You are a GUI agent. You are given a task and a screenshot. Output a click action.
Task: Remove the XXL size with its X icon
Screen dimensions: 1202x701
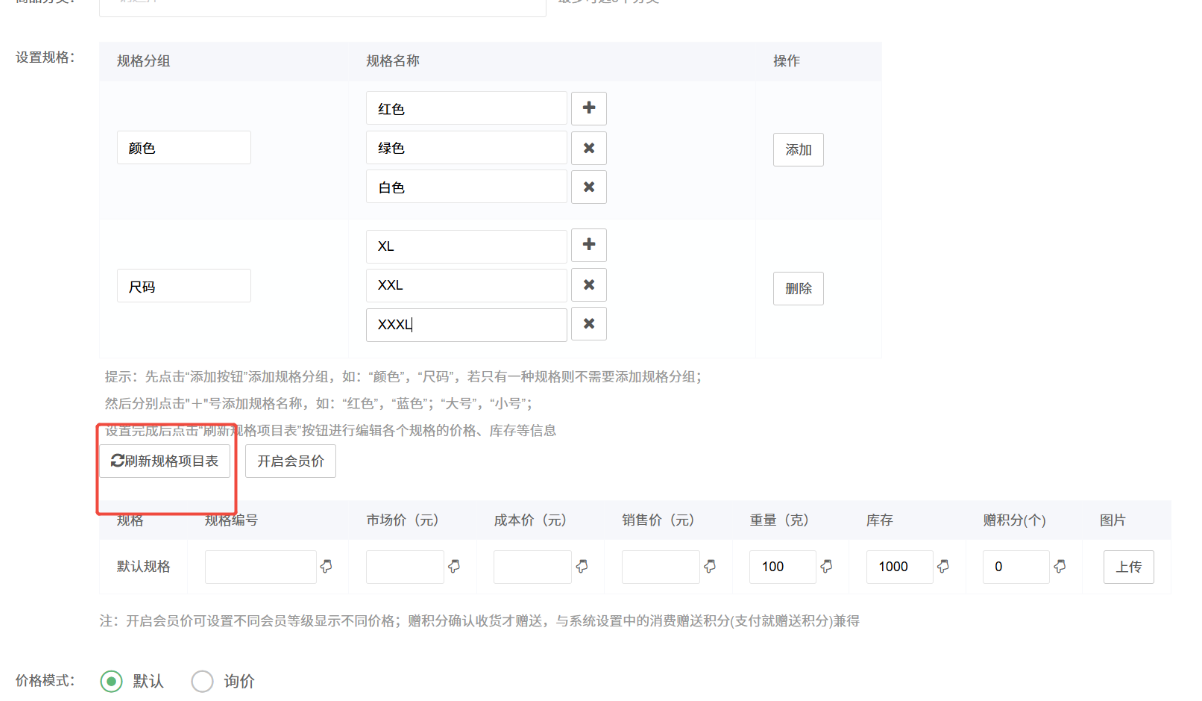click(588, 285)
